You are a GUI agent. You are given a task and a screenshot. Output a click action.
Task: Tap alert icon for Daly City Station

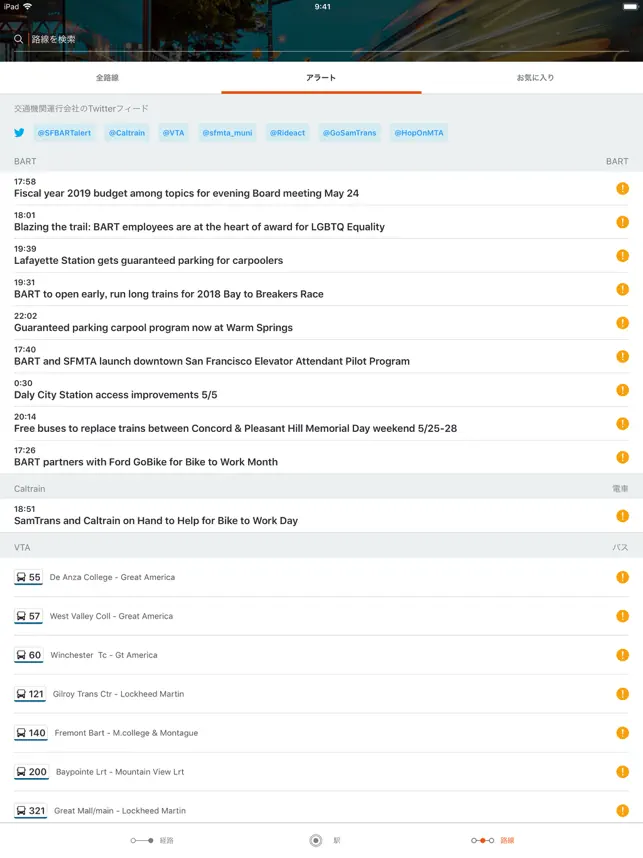click(x=622, y=389)
